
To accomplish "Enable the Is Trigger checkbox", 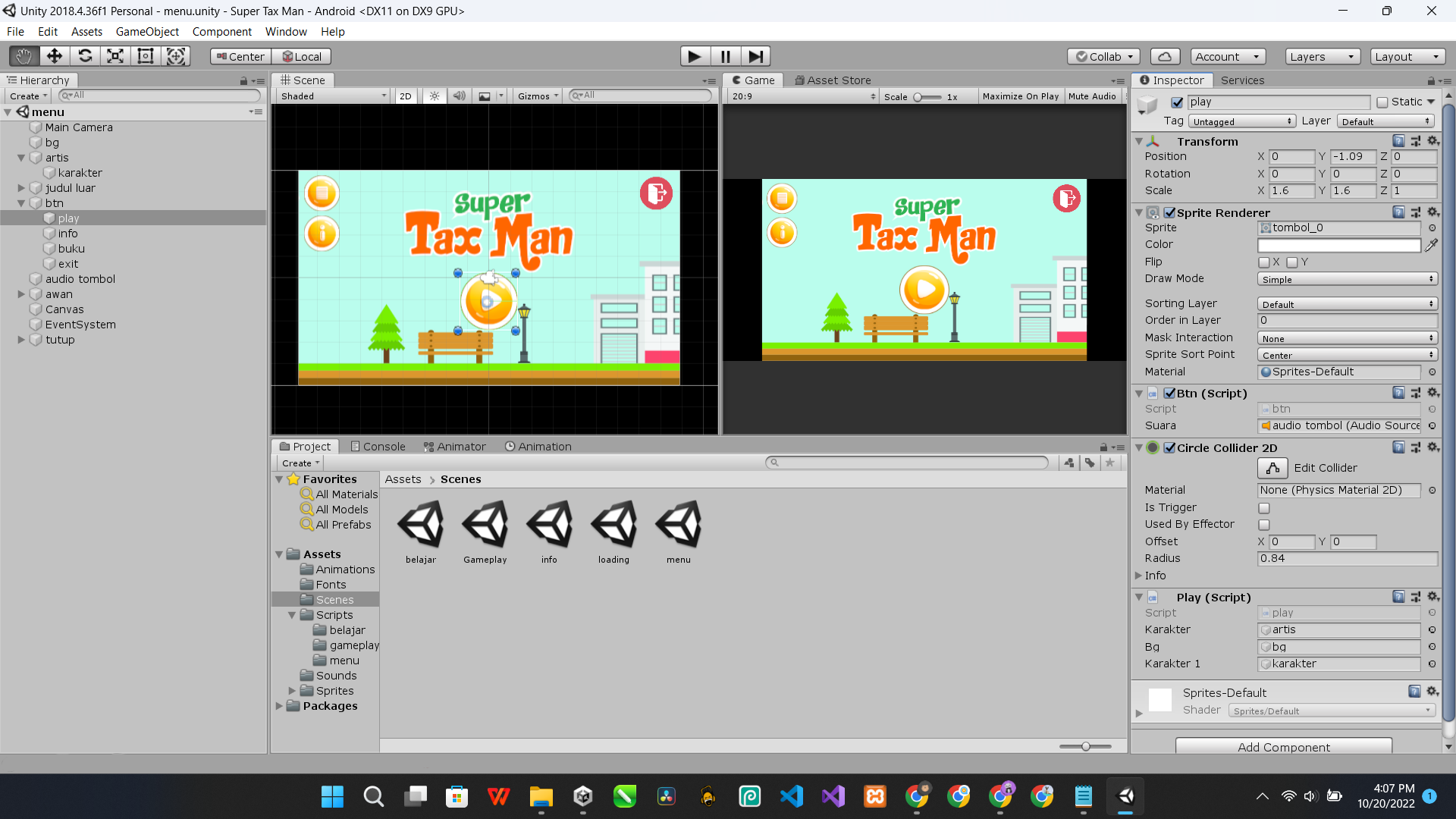I will click(1264, 508).
